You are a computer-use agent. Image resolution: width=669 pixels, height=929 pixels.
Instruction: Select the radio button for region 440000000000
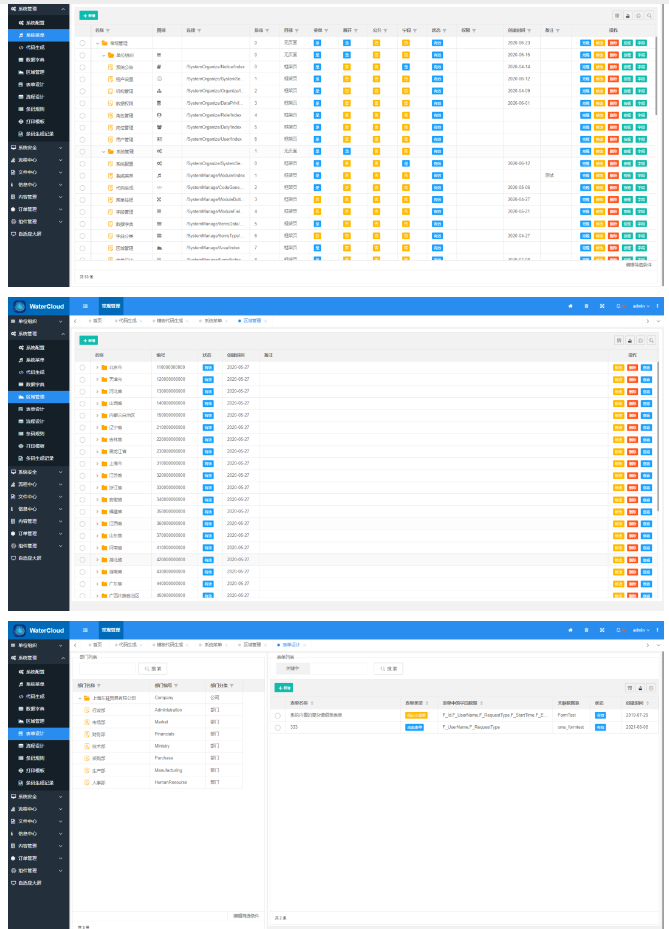pyautogui.click(x=82, y=584)
